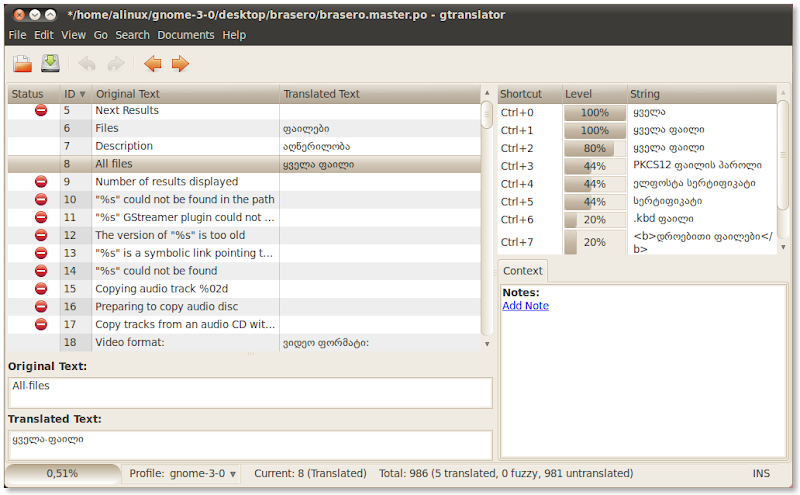Screen dimensions: 800x495
Task: Select the message row "Files"
Action: [x=244, y=128]
